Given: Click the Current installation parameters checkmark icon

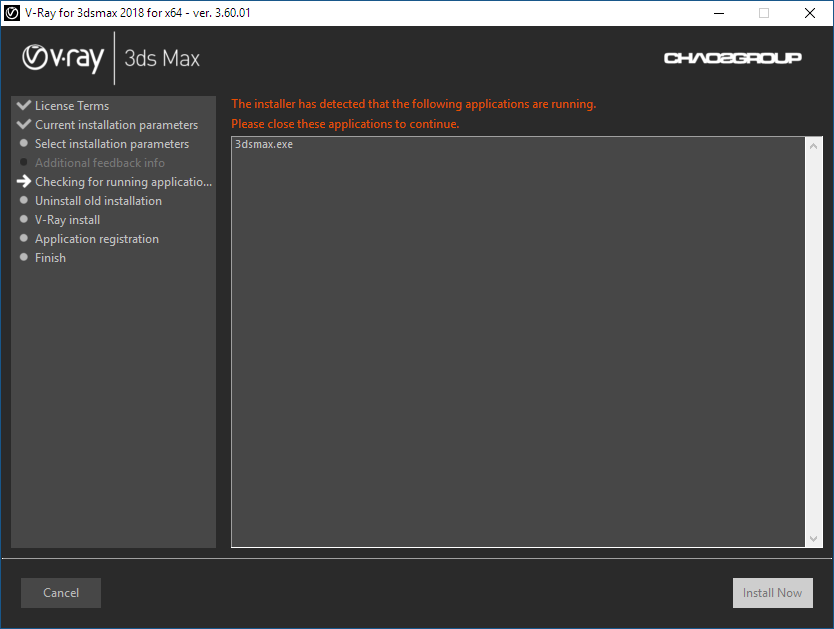Looking at the screenshot, I should pyautogui.click(x=23, y=124).
